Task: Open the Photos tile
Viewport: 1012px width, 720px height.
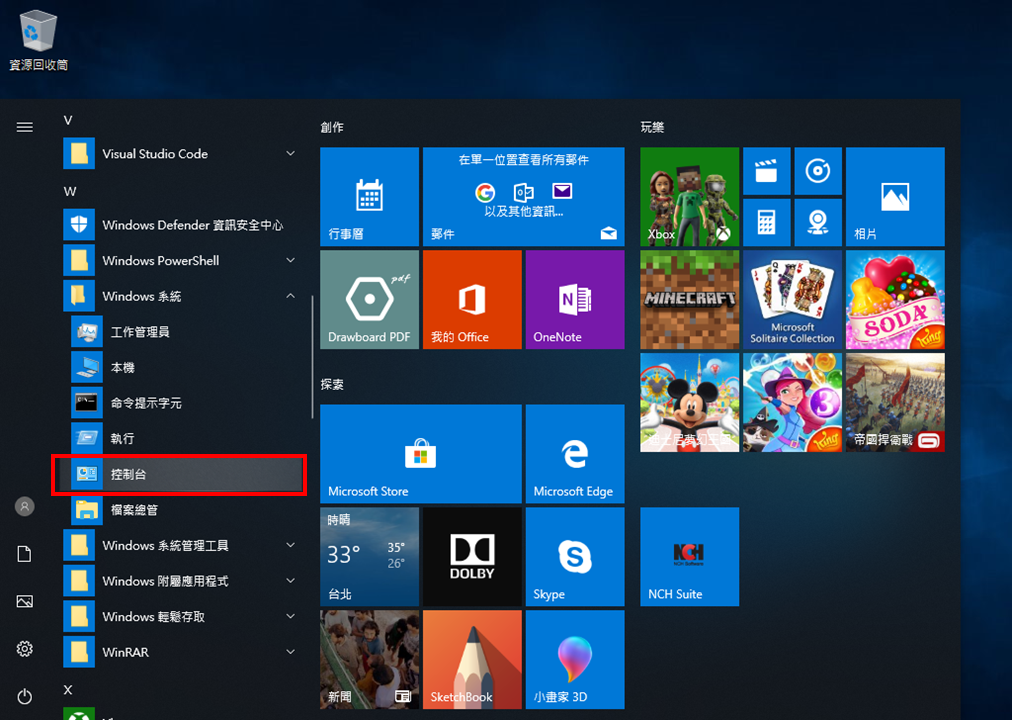Action: (x=895, y=197)
